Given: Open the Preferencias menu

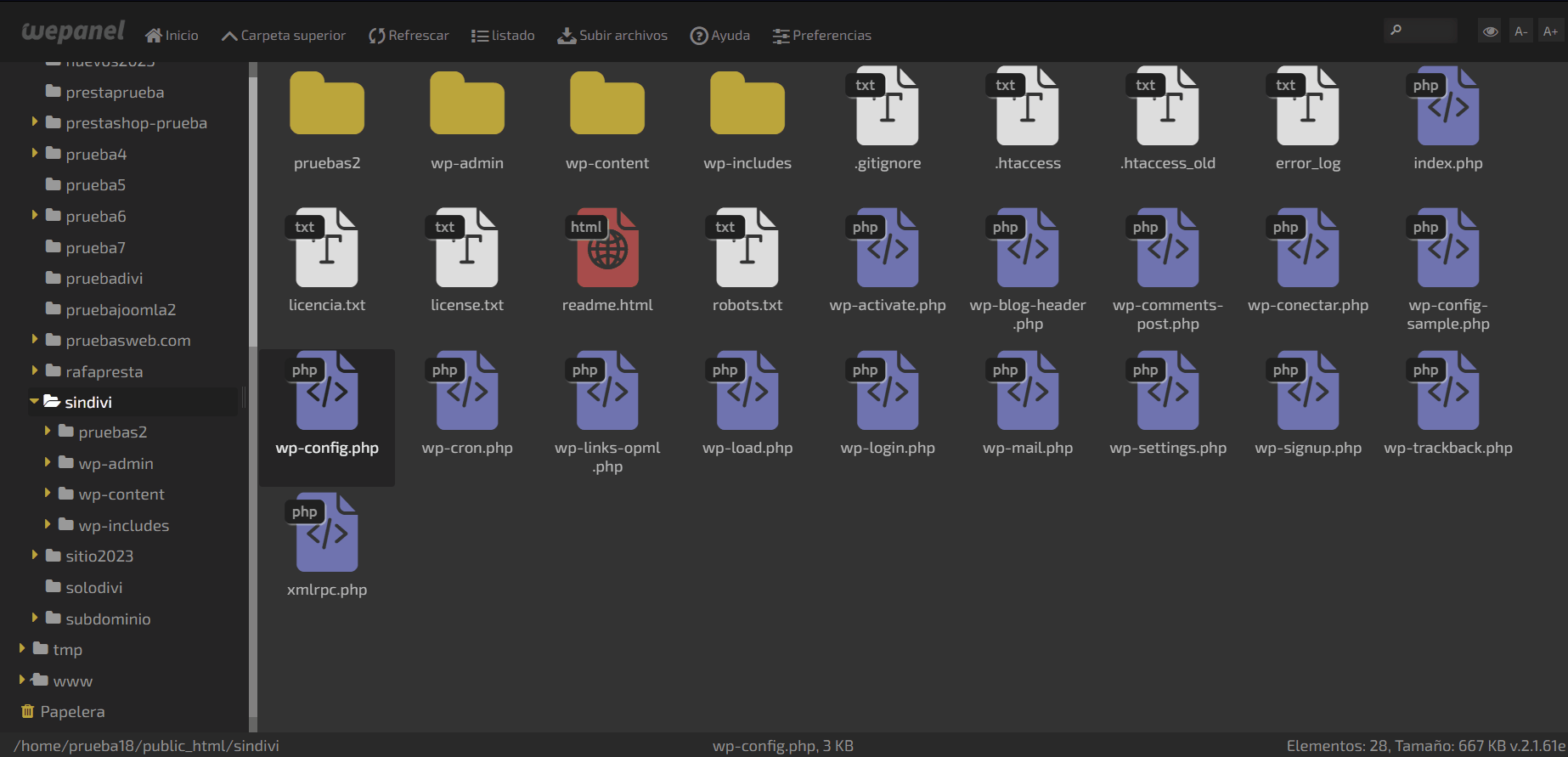Looking at the screenshot, I should [821, 36].
